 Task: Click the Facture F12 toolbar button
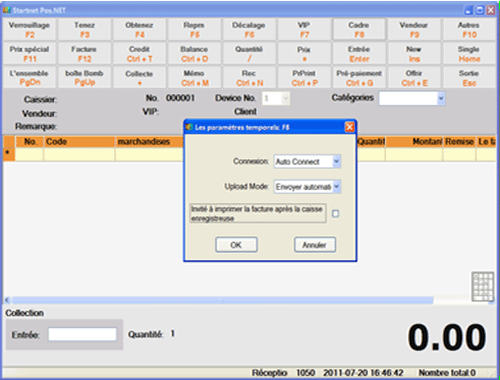click(x=84, y=54)
